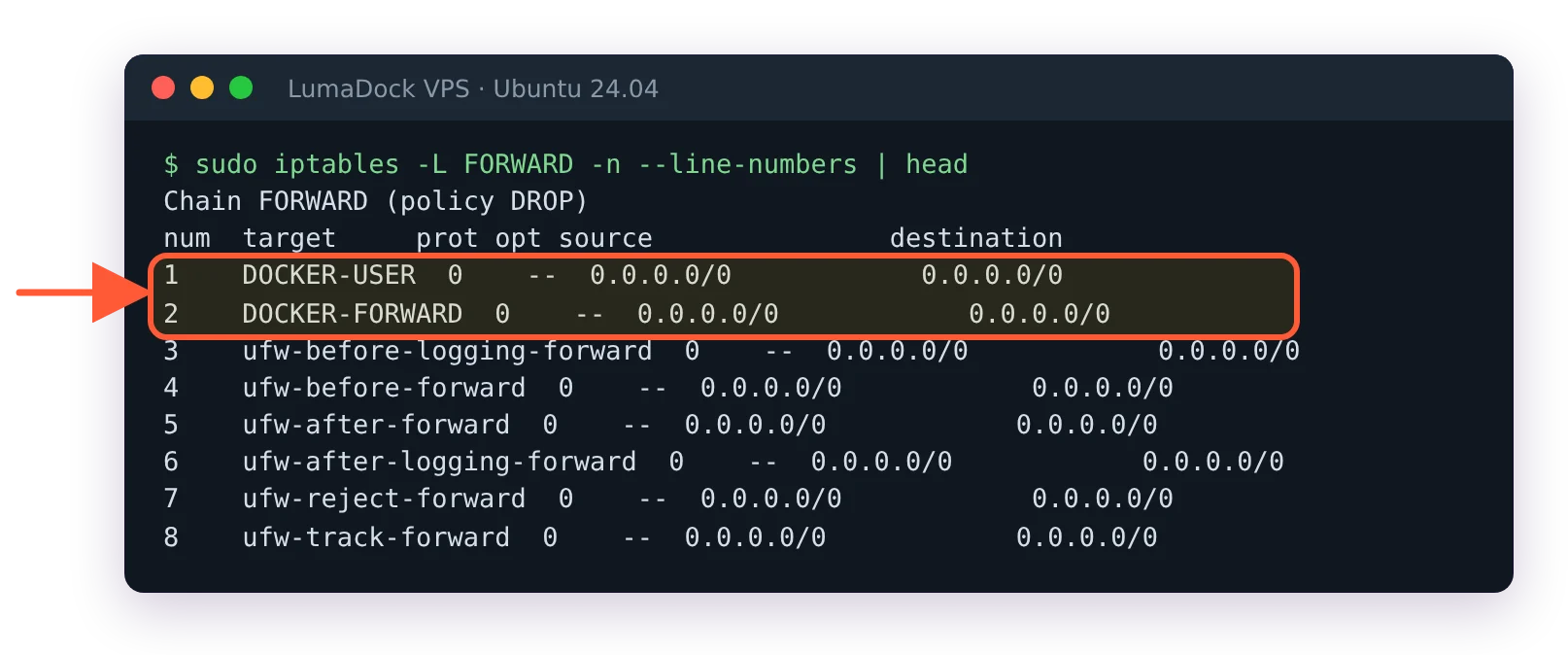Click the destination 0.0.0.0/0 of ufw-track-forward row

(1087, 537)
